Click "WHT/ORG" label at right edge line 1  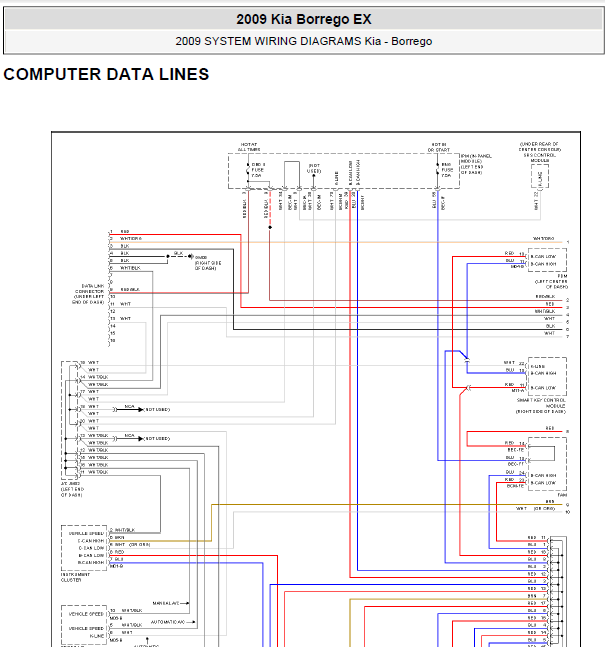544,238
